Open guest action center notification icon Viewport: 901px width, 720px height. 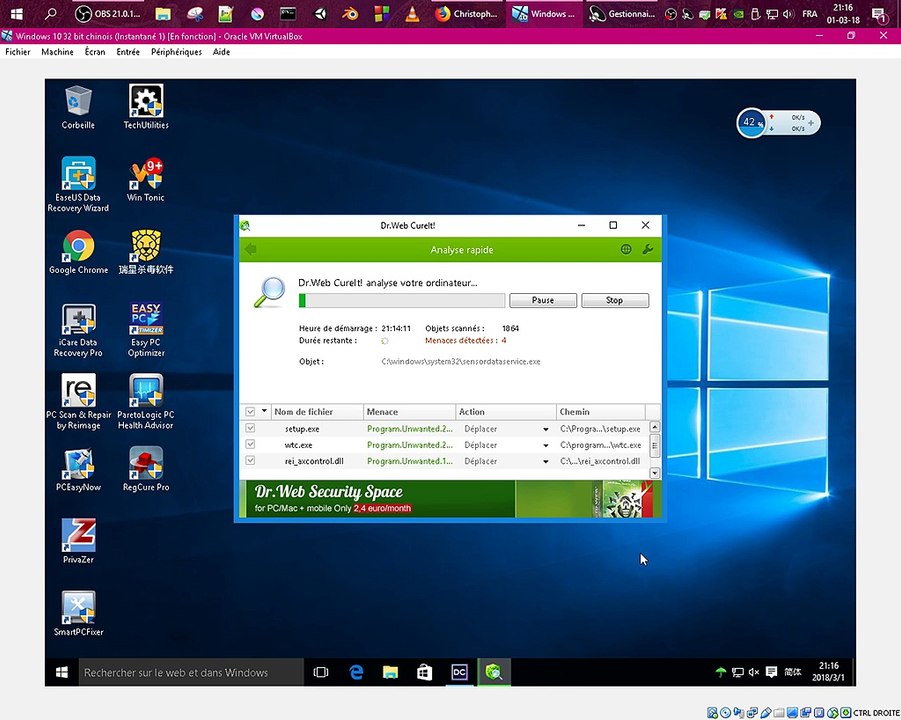tap(771, 672)
